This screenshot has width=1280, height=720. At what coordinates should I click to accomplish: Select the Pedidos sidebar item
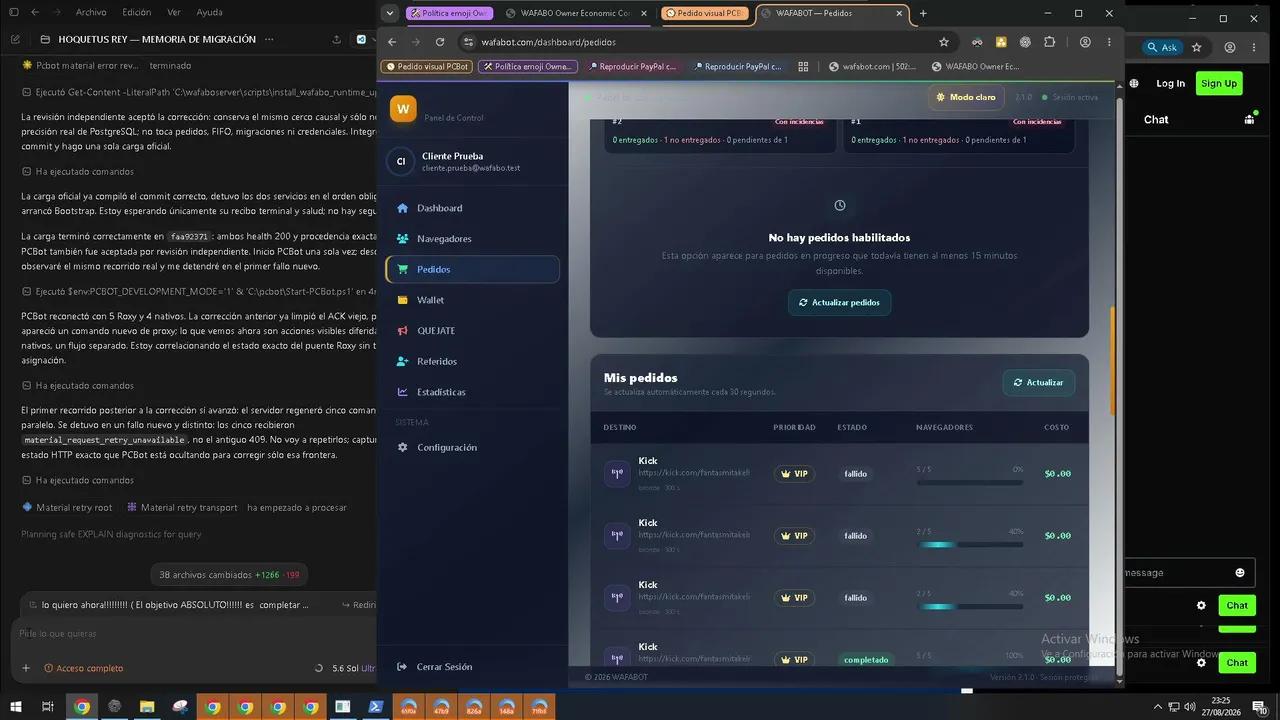472,269
